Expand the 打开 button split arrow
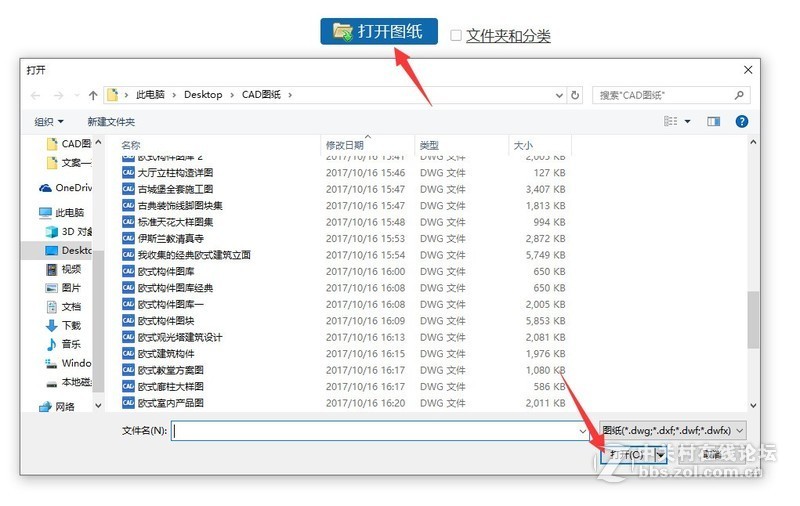Viewport: 800px width, 506px height. pos(661,454)
